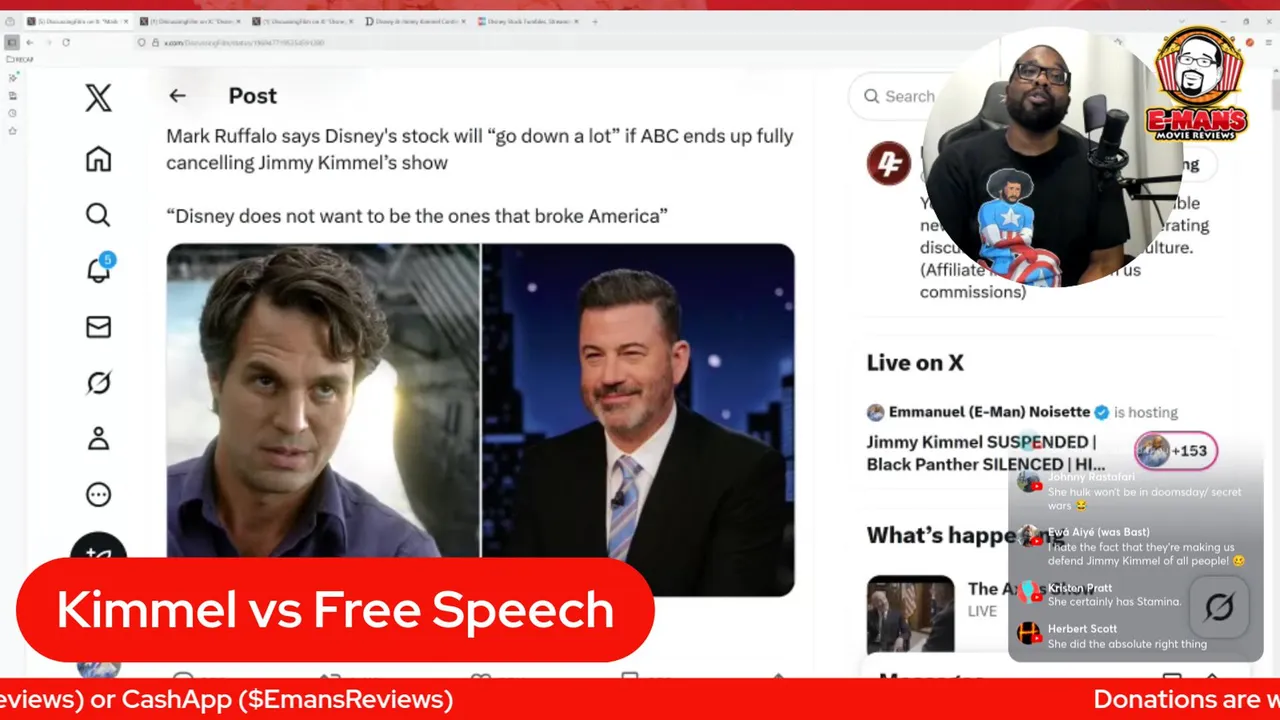This screenshot has width=1280, height=720.
Task: Close the Disney & Honey Kimmel tab
Action: click(x=464, y=21)
